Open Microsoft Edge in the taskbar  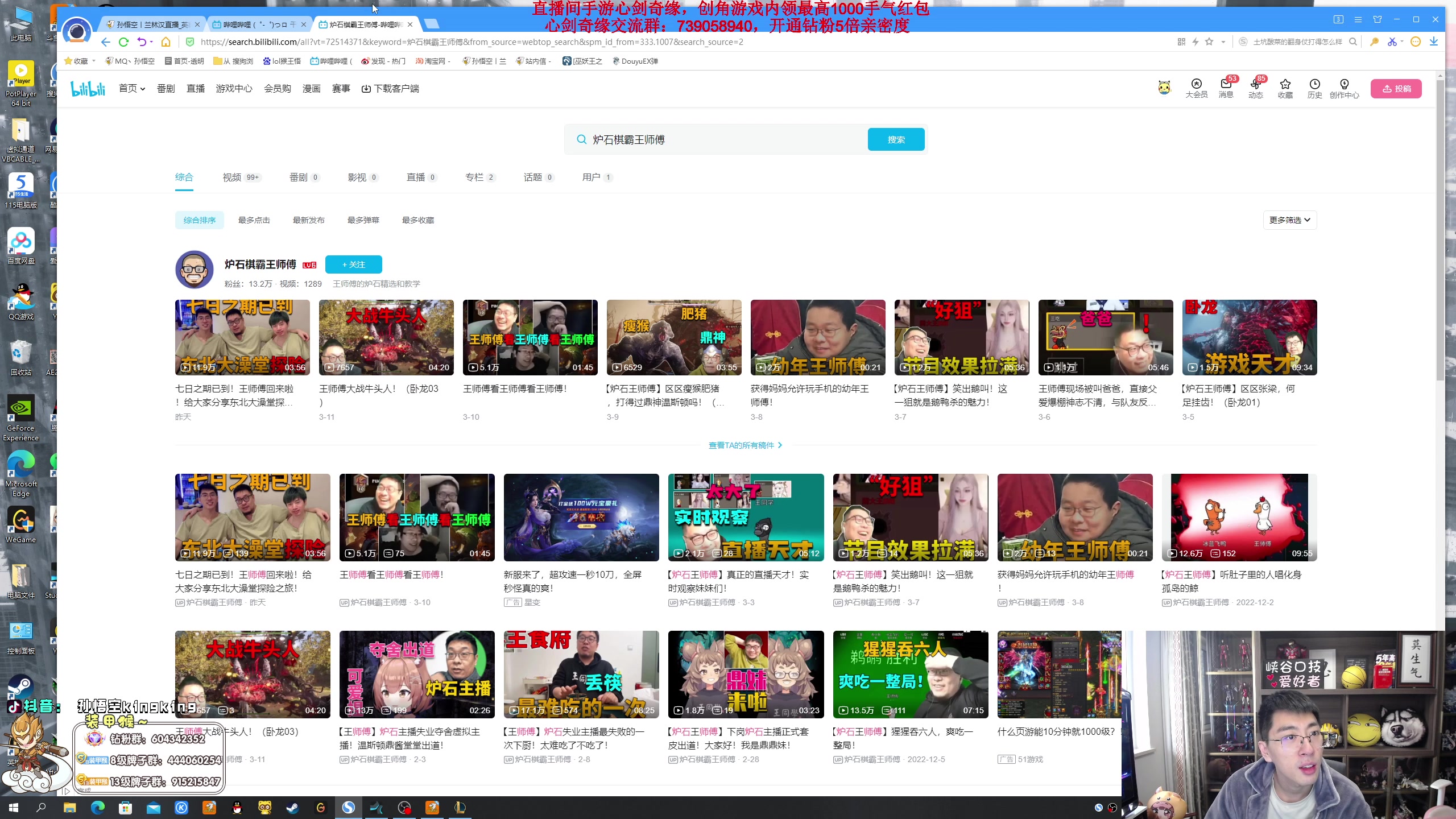[98, 807]
